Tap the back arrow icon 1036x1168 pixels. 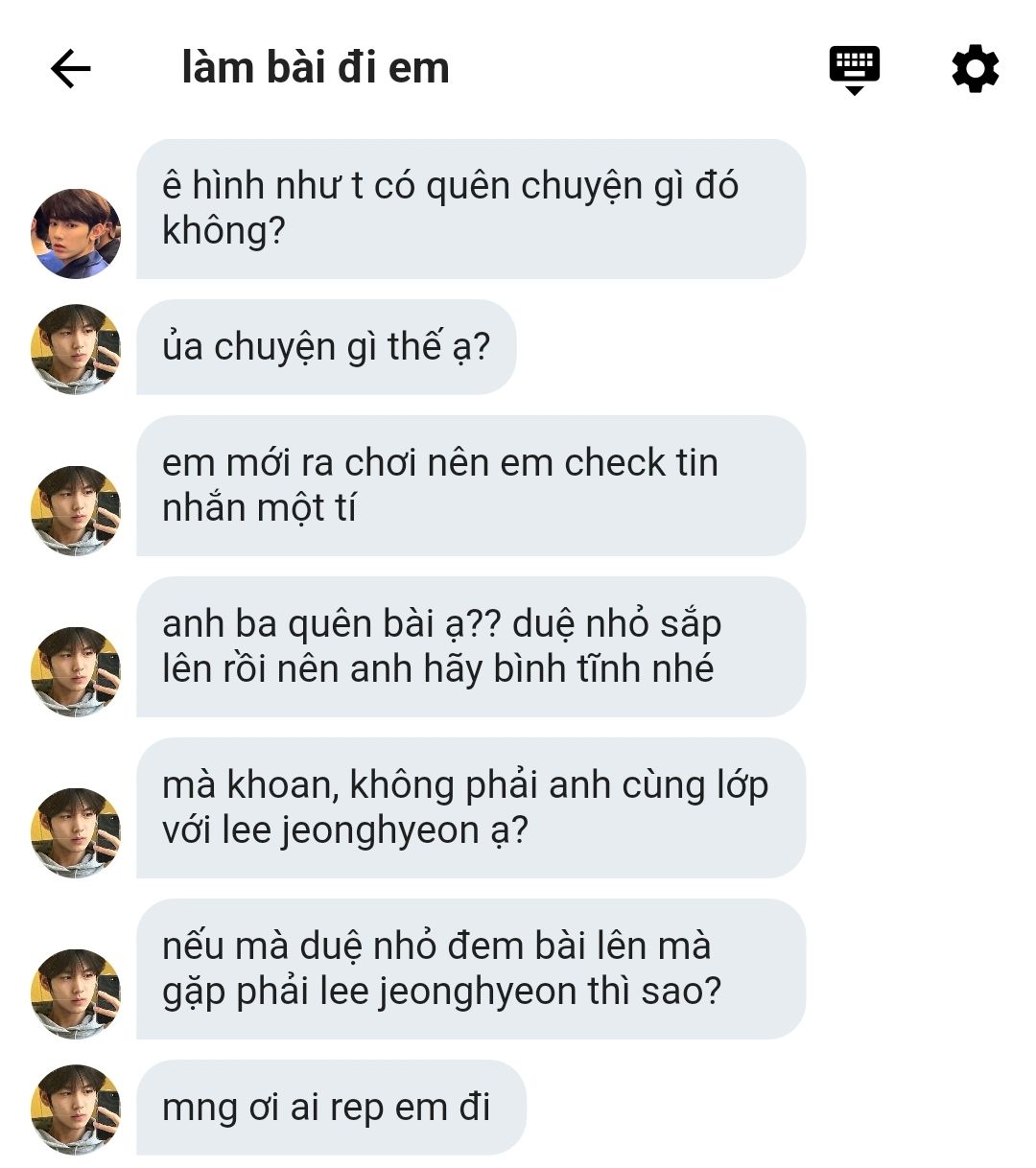click(x=70, y=69)
